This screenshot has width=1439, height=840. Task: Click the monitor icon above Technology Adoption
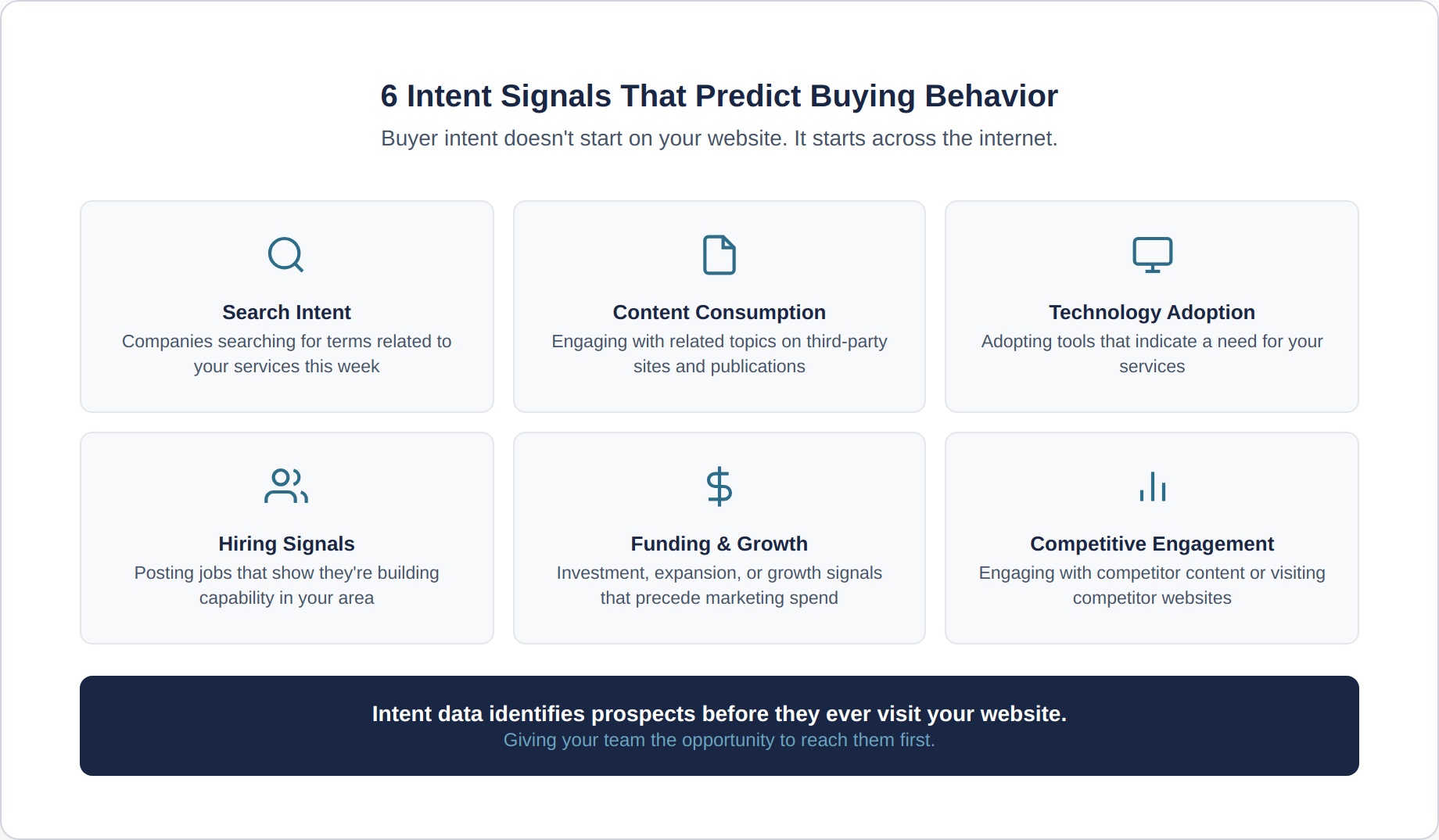point(1152,254)
